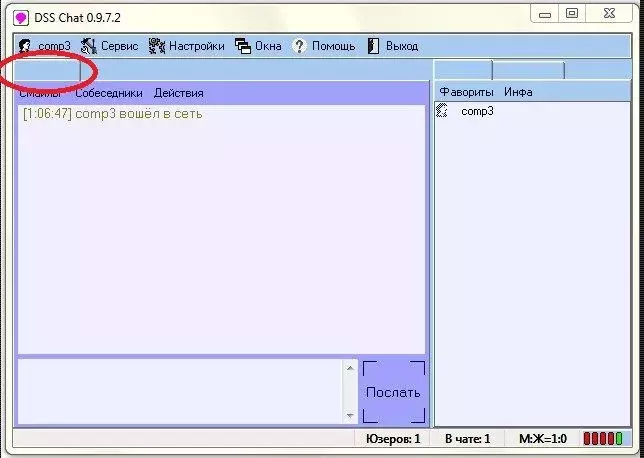The height and width of the screenshot is (458, 644).
Task: Click the input box scroll down arrow
Action: (350, 416)
